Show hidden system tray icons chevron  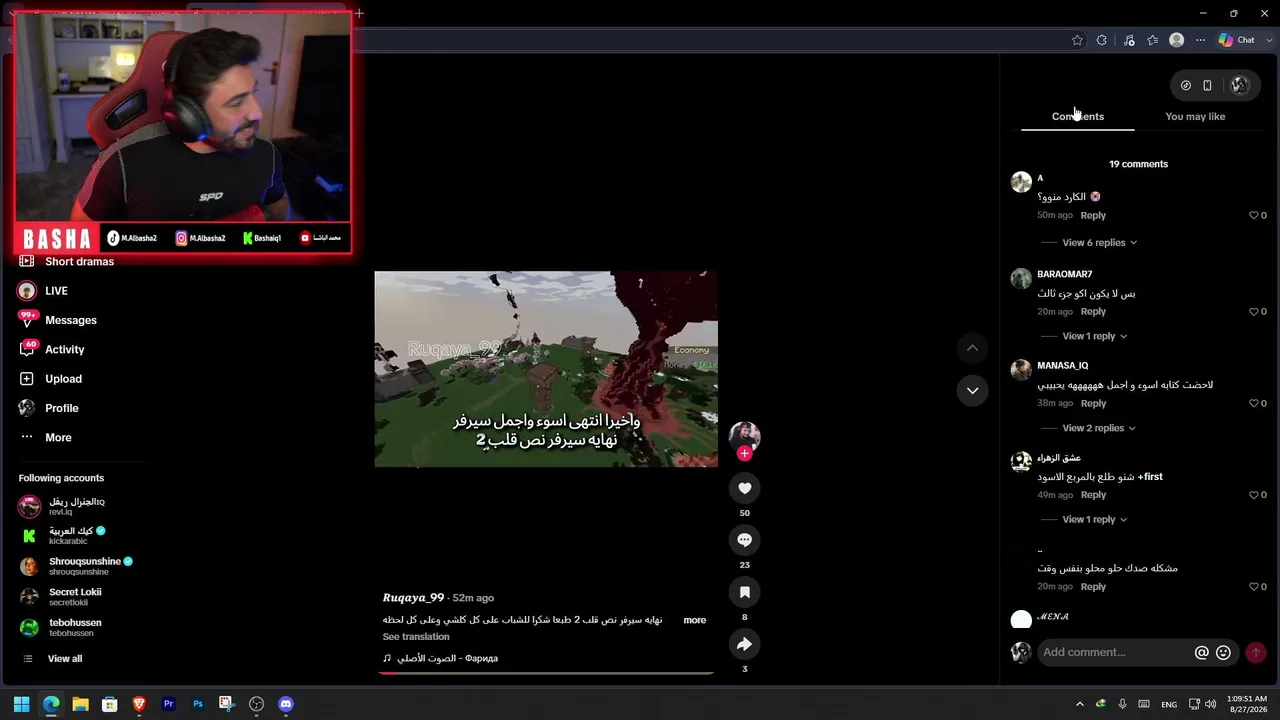click(x=1079, y=704)
